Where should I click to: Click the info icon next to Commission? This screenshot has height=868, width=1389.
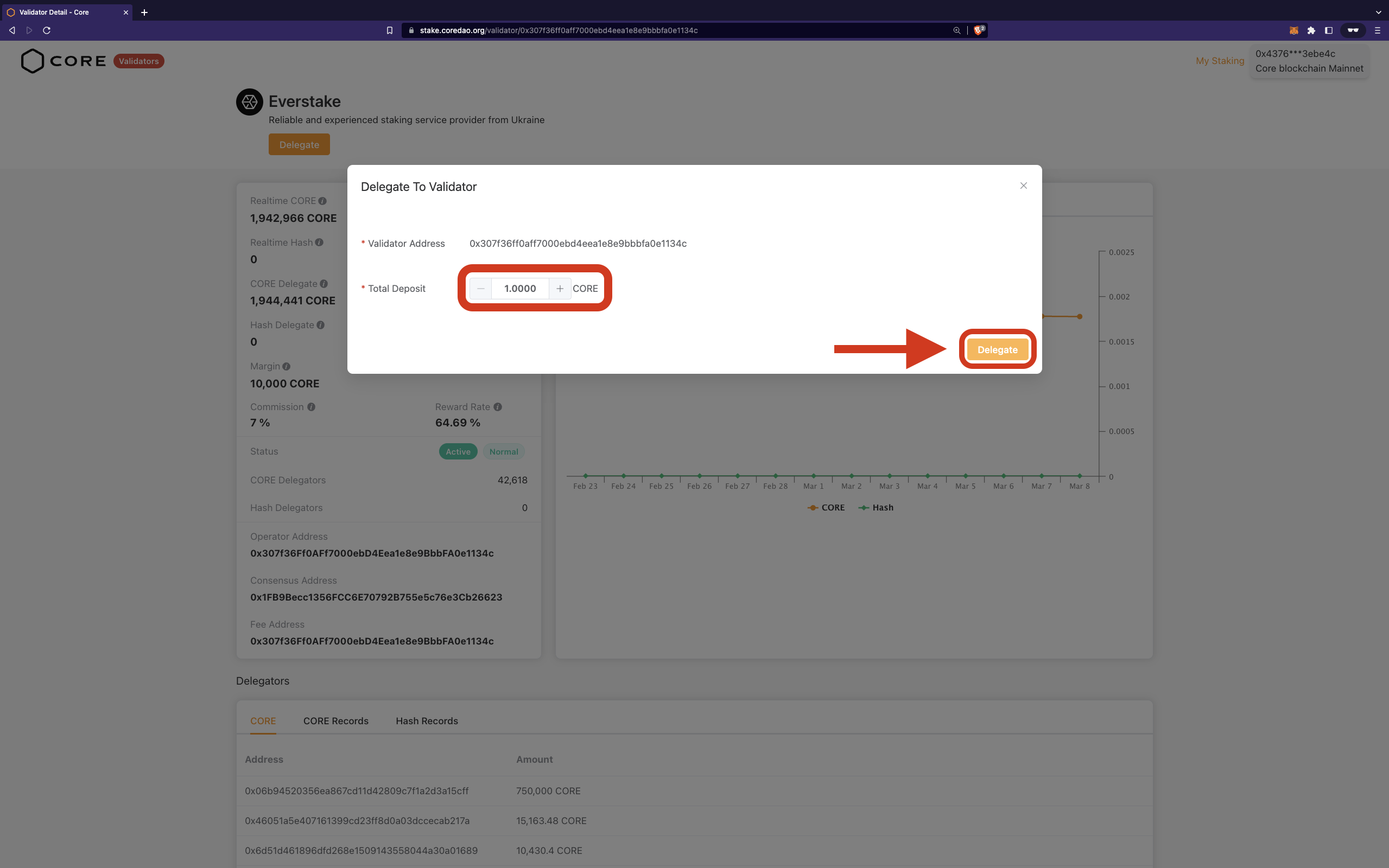click(312, 406)
